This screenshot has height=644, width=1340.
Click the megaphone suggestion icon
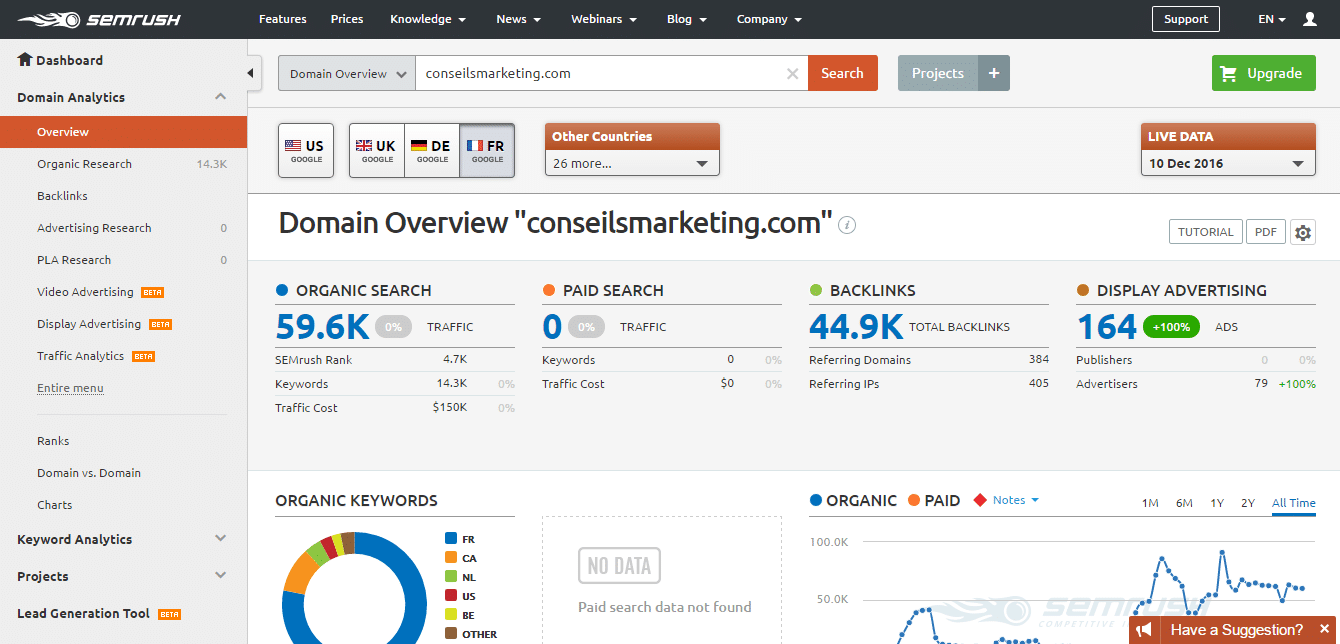pos(1144,630)
